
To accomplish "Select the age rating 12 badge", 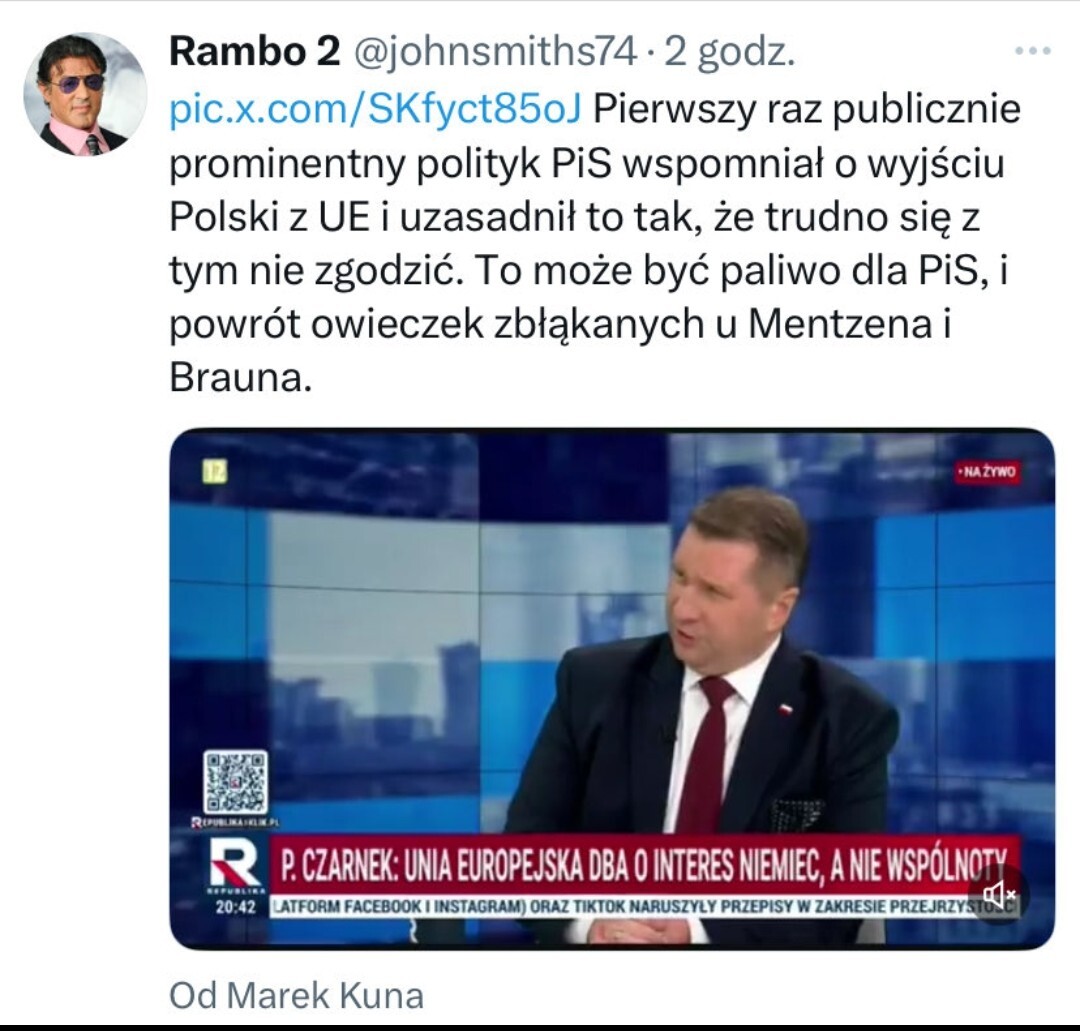I will (x=214, y=473).
